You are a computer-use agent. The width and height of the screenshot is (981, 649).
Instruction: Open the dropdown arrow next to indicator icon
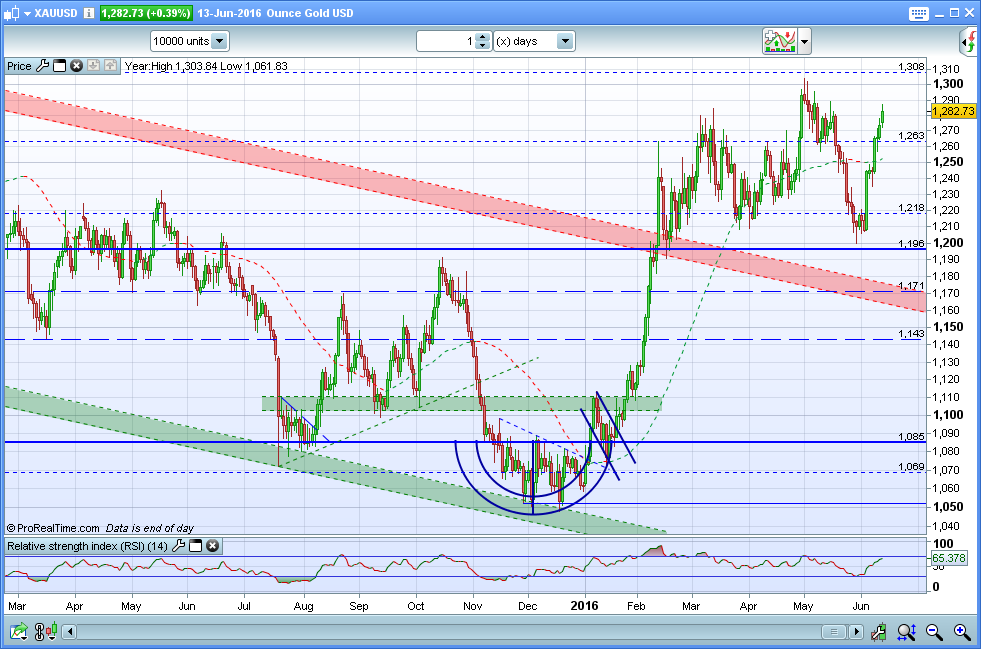pos(804,42)
